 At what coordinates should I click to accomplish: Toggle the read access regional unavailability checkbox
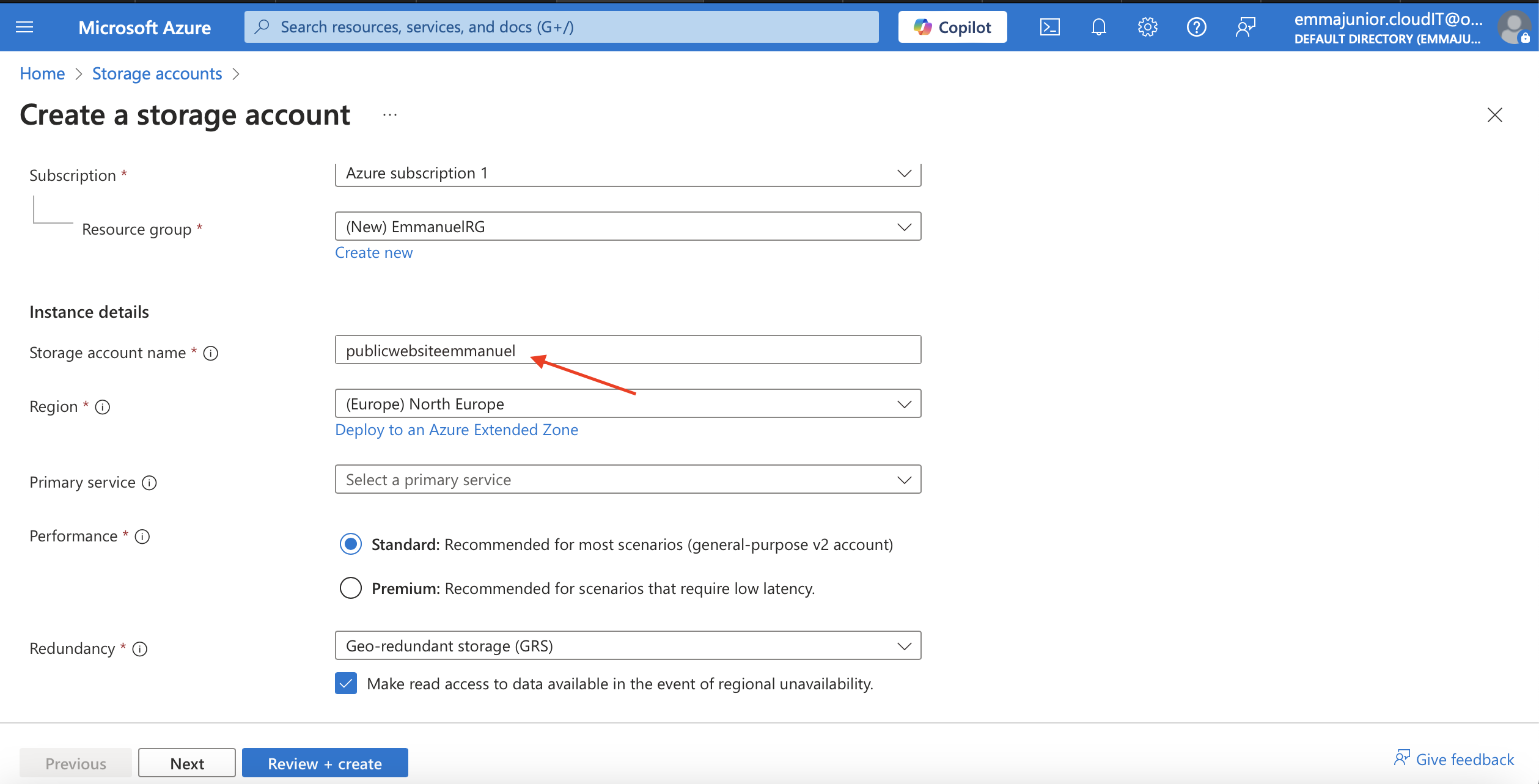(346, 683)
